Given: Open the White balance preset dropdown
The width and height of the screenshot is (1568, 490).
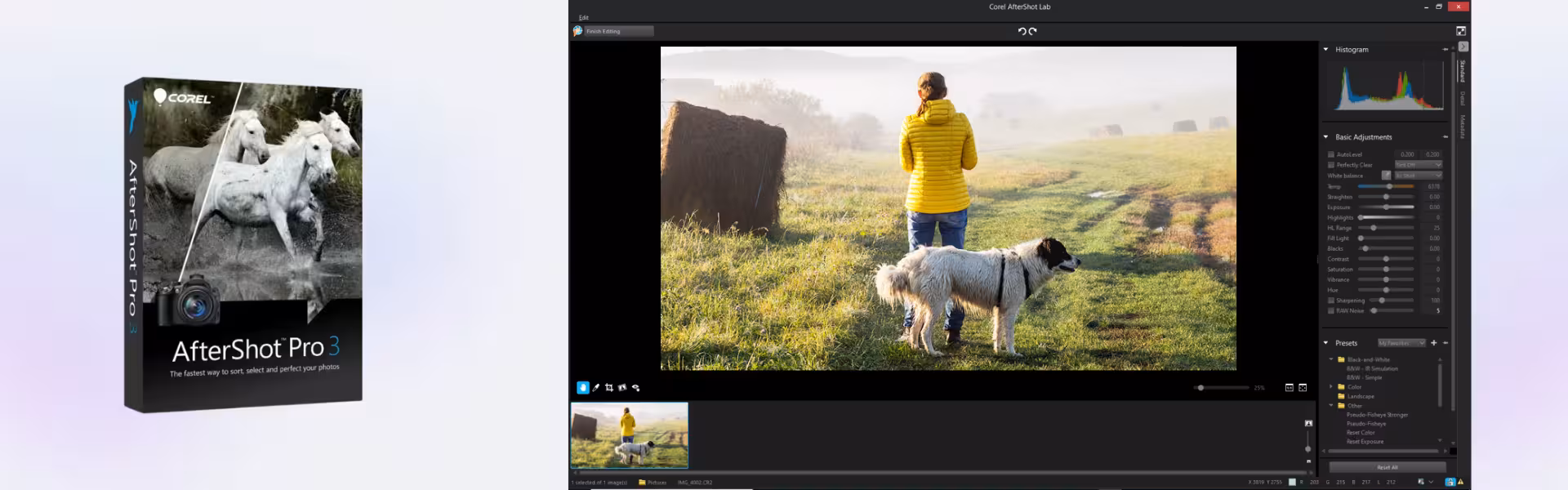Looking at the screenshot, I should [x=1418, y=176].
